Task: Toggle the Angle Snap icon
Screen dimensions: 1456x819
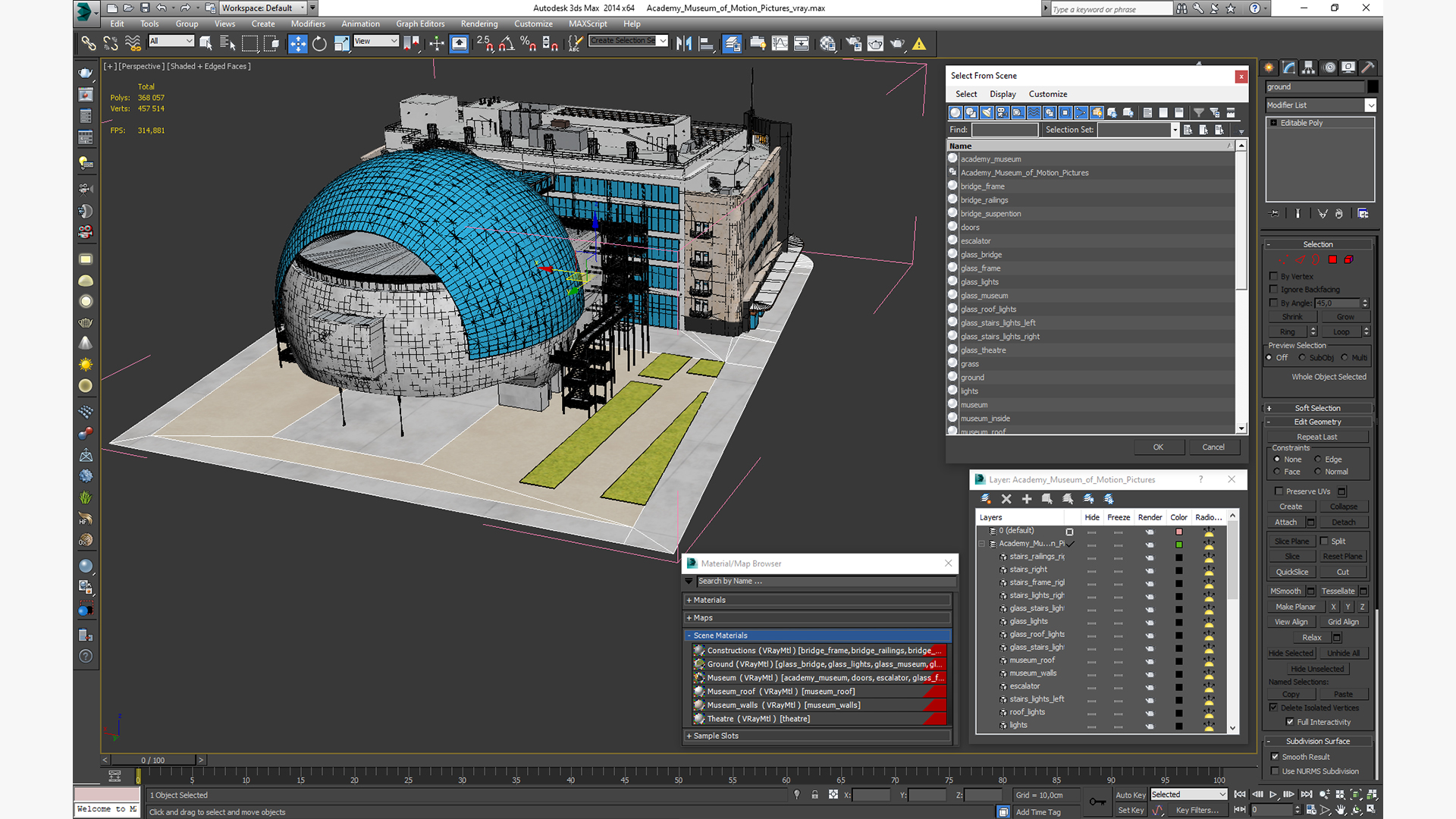Action: coord(507,44)
